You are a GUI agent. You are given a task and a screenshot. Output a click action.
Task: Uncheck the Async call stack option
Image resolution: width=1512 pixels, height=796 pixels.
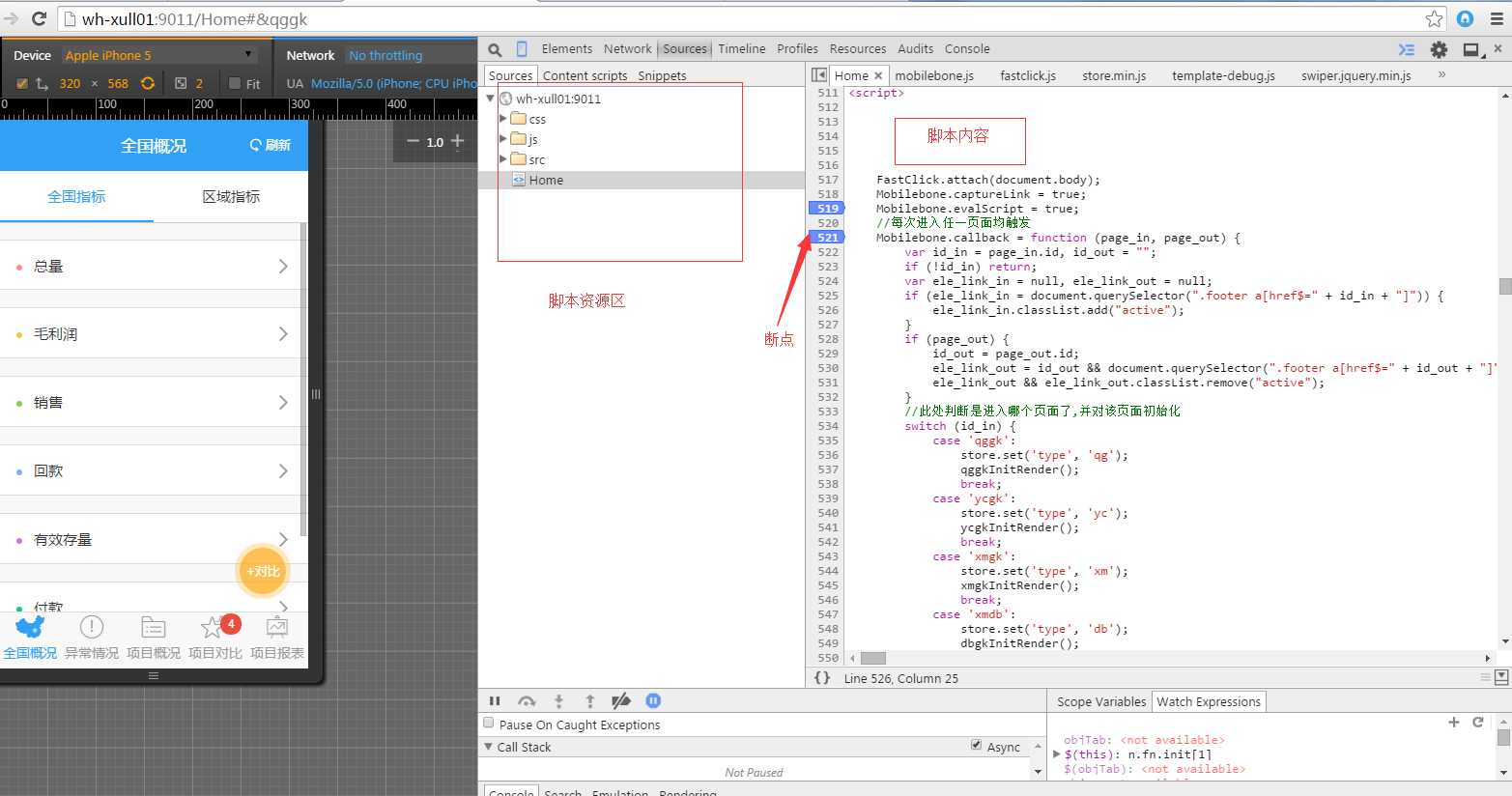[x=976, y=745]
